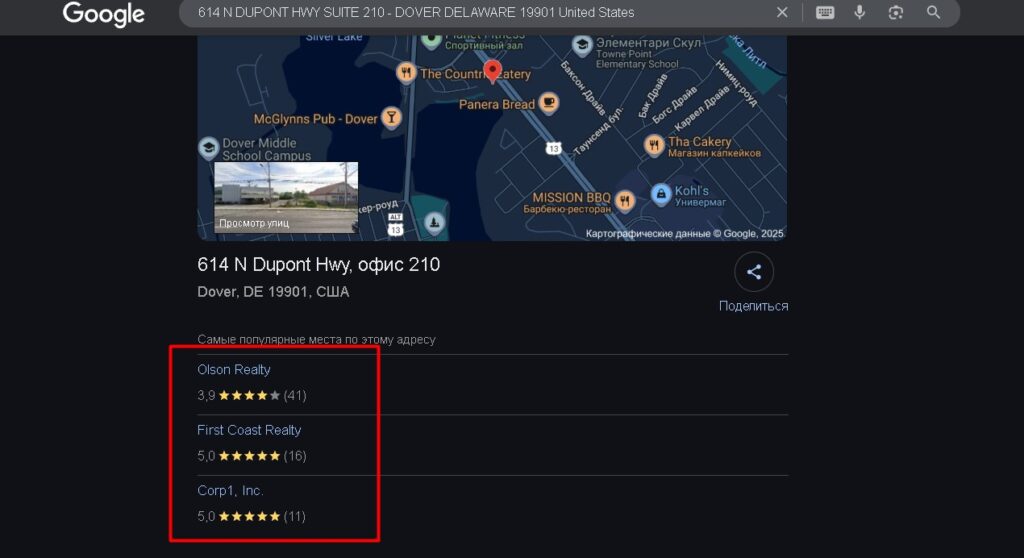The image size is (1024, 558).
Task: Start voice search with the microphone icon
Action: click(x=859, y=13)
